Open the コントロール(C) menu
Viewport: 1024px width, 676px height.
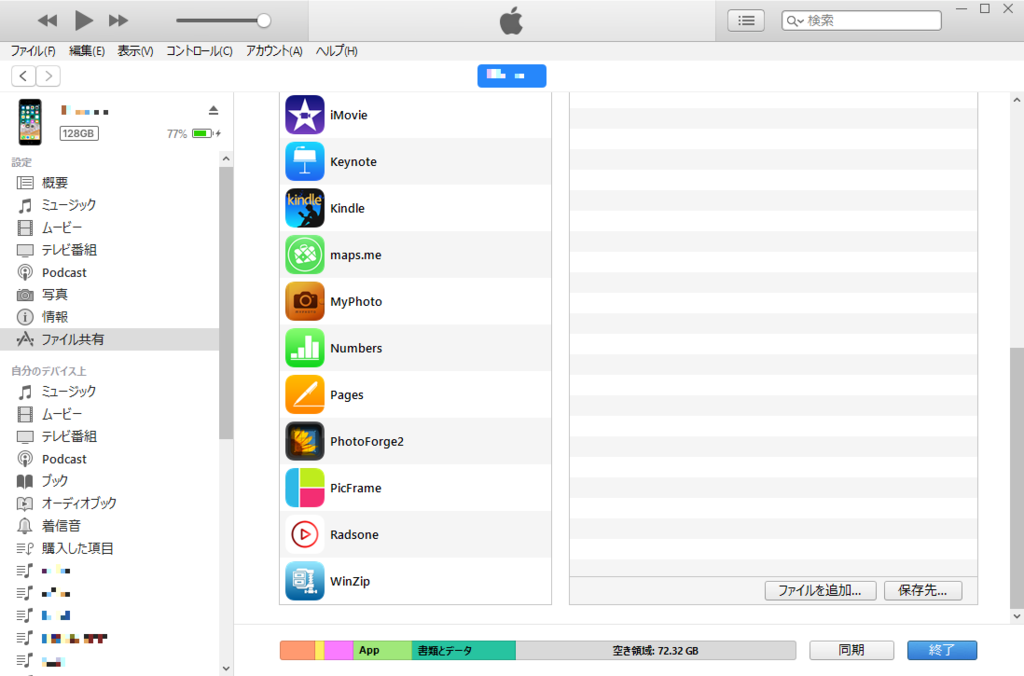tap(199, 51)
